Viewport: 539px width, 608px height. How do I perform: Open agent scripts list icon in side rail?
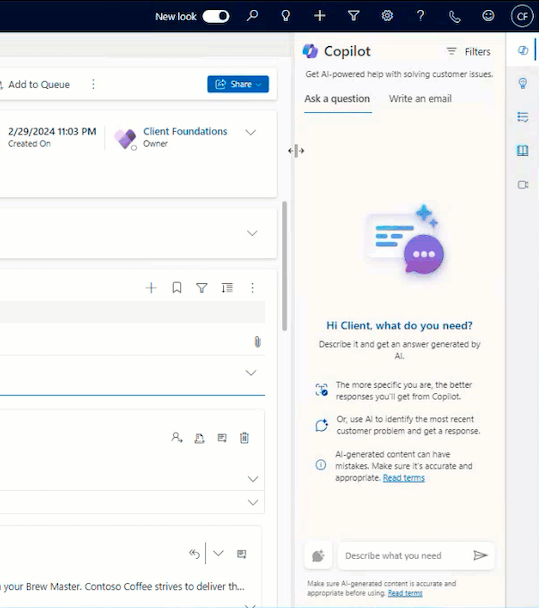pos(523,117)
